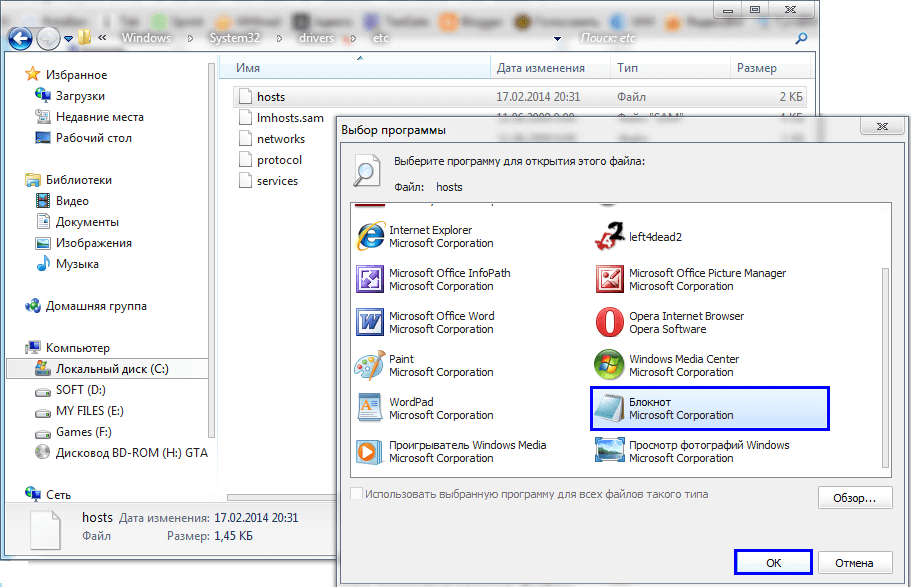Select Избранное in the navigation pane
The height and width of the screenshot is (587, 911).
(x=66, y=74)
